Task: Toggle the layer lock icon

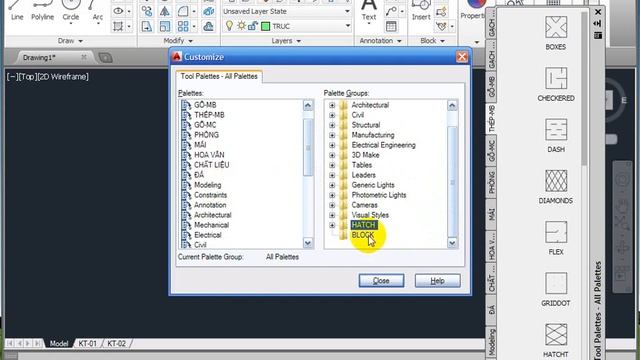Action: coord(253,26)
